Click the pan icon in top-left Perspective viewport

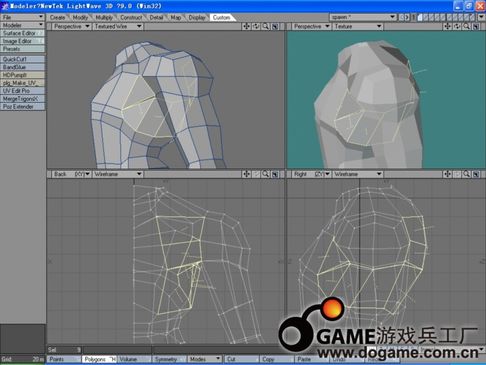point(246,26)
